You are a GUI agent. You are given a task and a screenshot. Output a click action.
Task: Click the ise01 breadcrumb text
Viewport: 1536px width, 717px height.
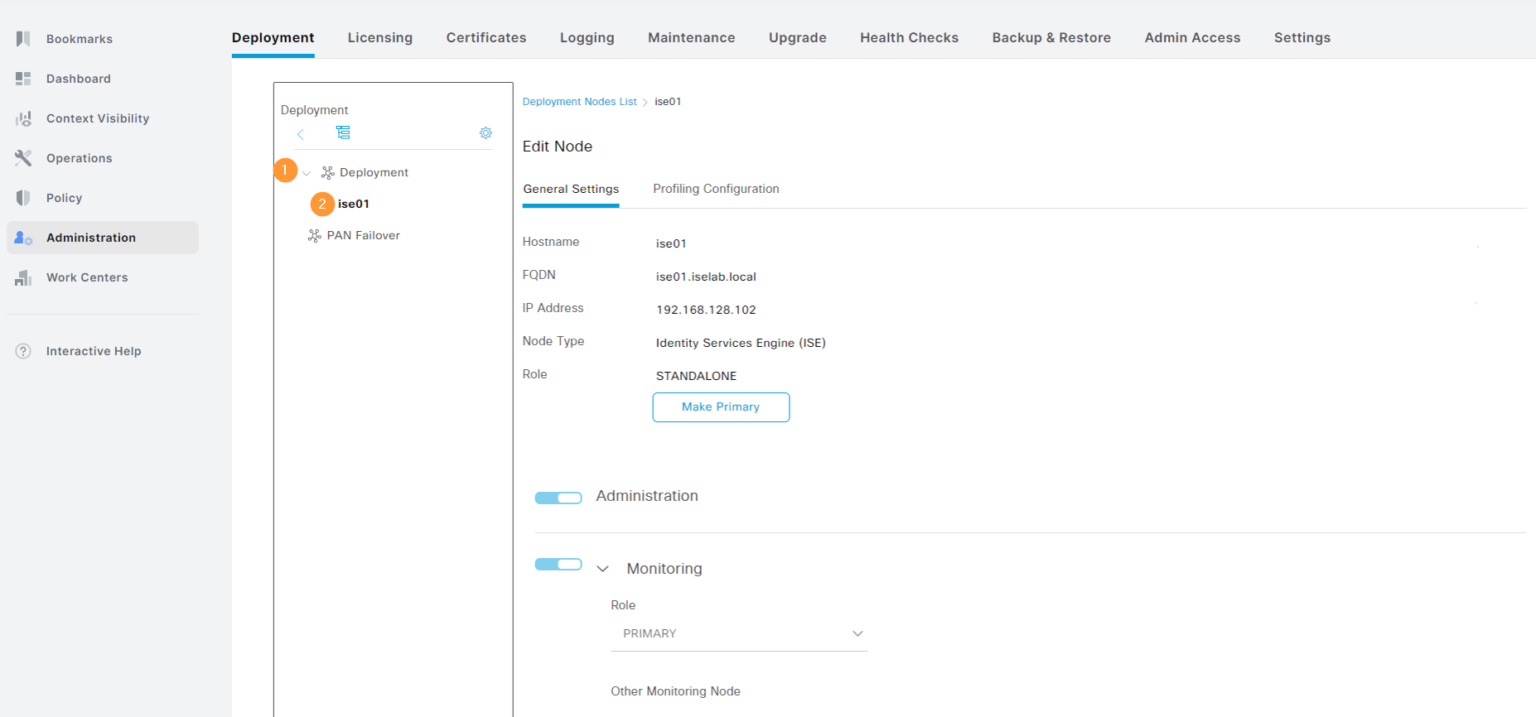pos(668,102)
